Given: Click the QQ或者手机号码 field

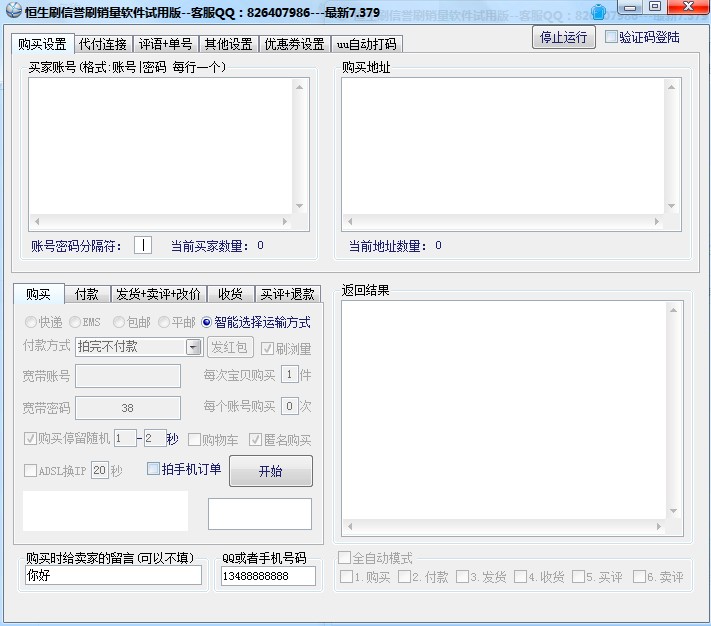Looking at the screenshot, I should coord(268,576).
